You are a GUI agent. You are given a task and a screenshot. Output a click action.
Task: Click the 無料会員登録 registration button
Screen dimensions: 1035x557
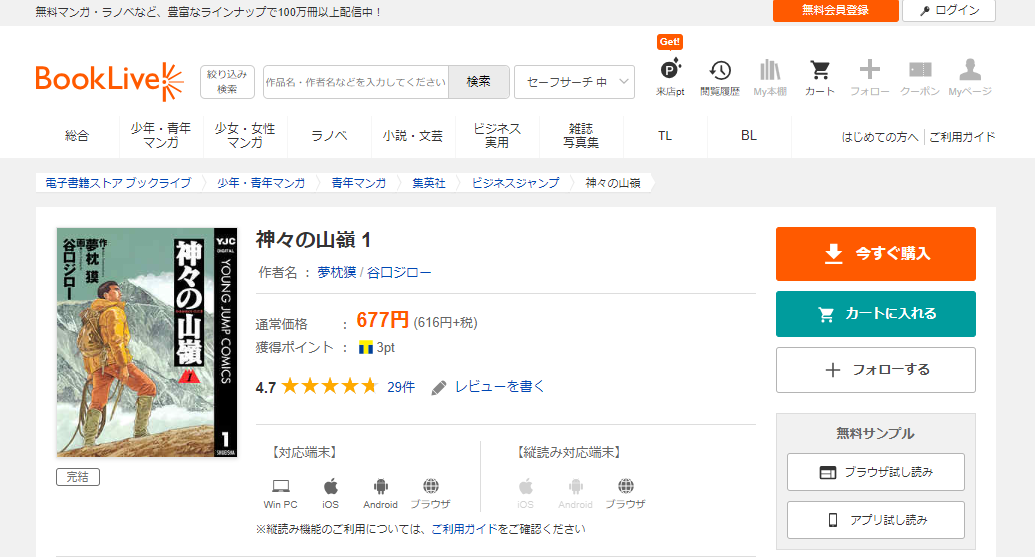pos(835,11)
